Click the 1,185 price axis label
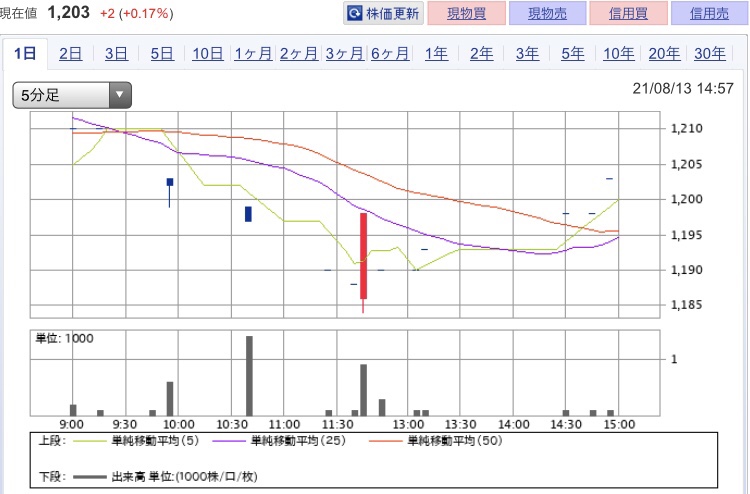The width and height of the screenshot is (750, 494). pos(687,305)
